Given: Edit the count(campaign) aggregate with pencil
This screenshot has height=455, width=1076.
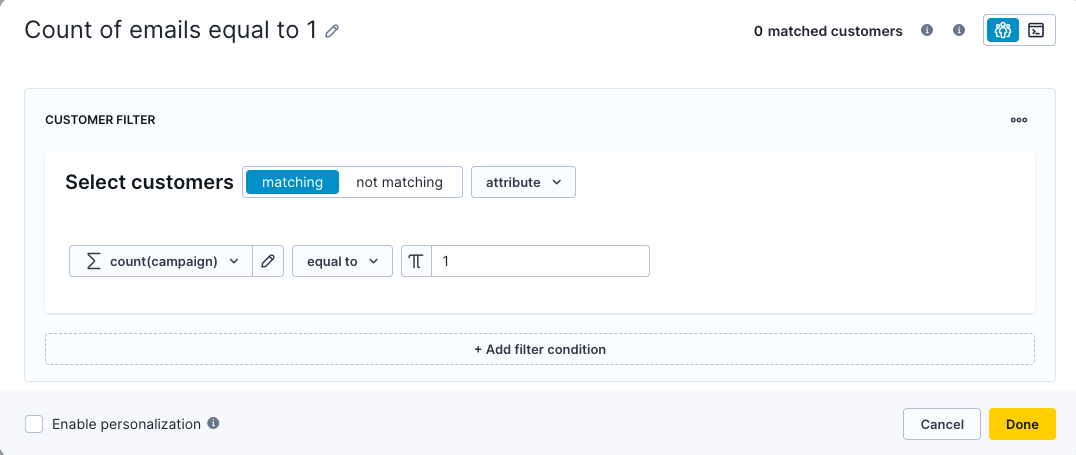Looking at the screenshot, I should (268, 261).
